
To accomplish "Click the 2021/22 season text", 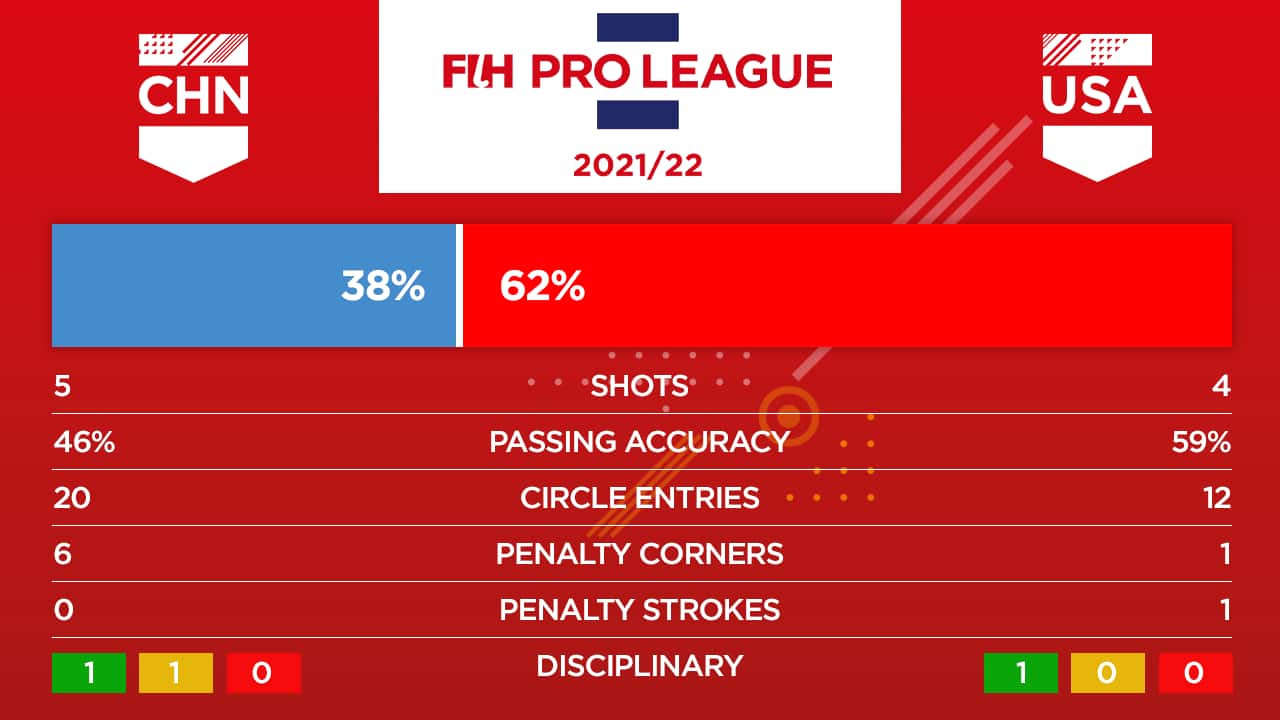I will [638, 165].
